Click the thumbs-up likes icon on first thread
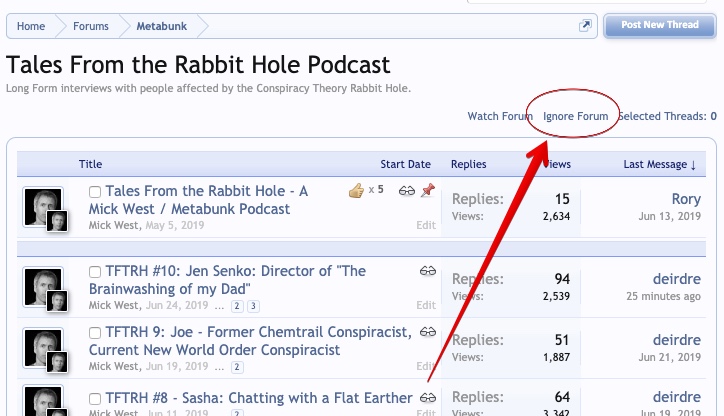The height and width of the screenshot is (416, 724). (x=356, y=190)
